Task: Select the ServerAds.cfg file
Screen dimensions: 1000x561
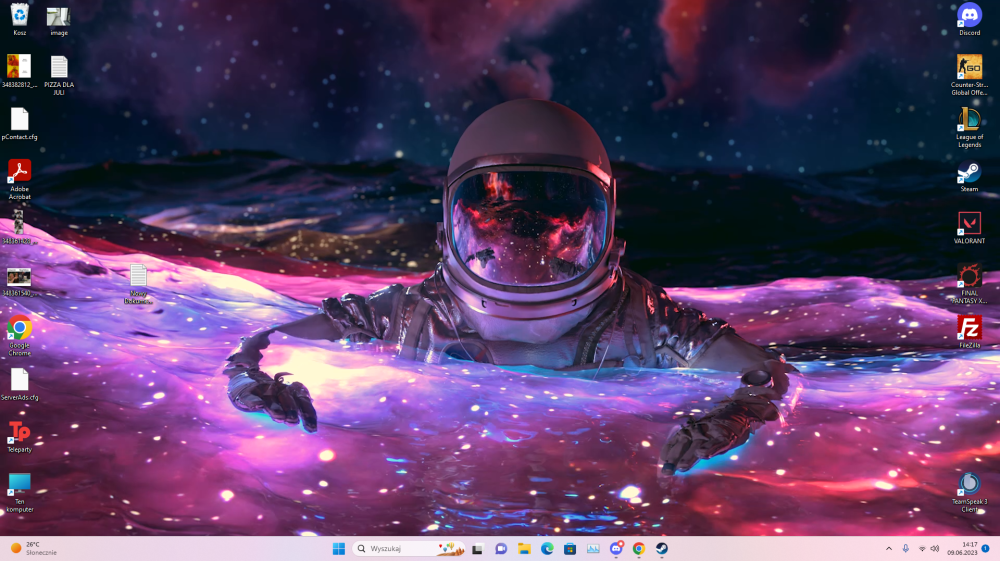Action: pos(19,385)
